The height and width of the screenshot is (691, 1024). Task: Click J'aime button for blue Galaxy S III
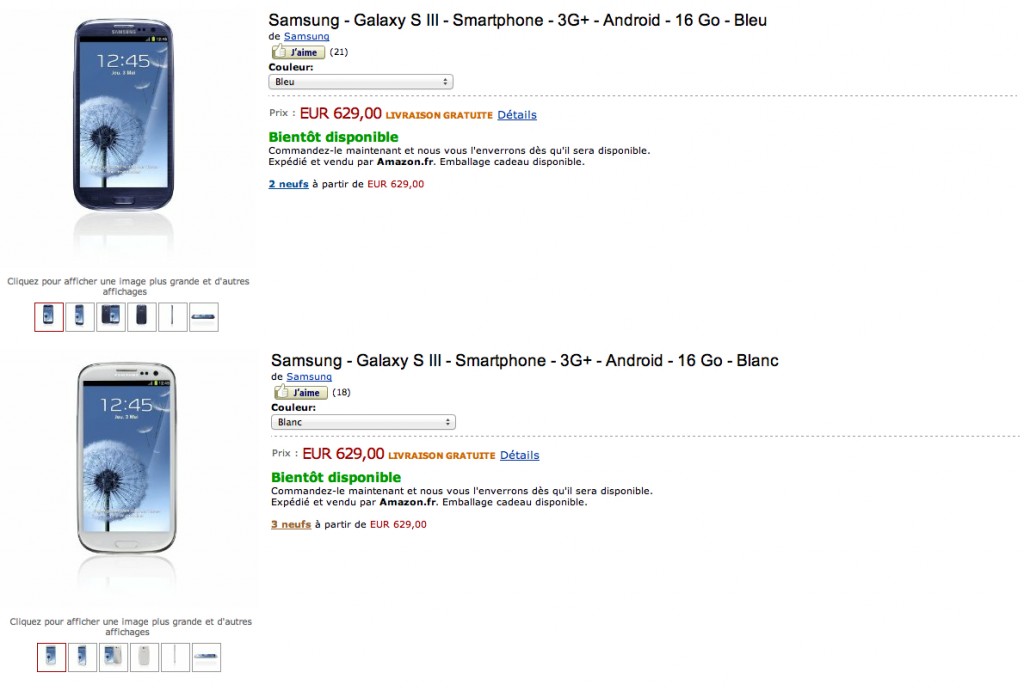(298, 52)
